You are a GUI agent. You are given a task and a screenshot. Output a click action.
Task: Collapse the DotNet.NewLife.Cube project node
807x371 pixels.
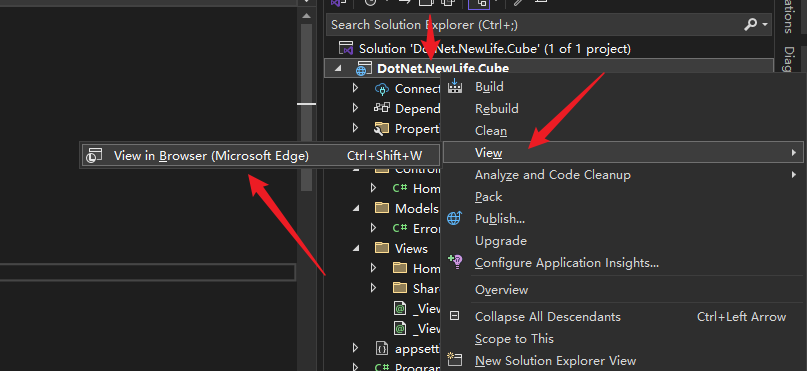[337, 68]
